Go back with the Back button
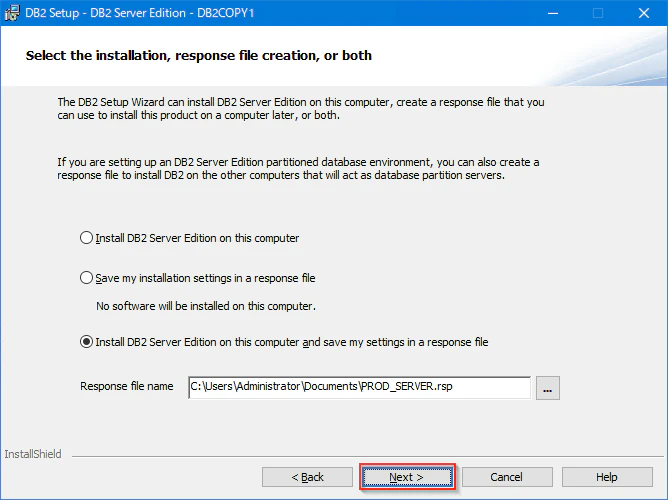Screen dimensions: 668x500 tap(307, 477)
